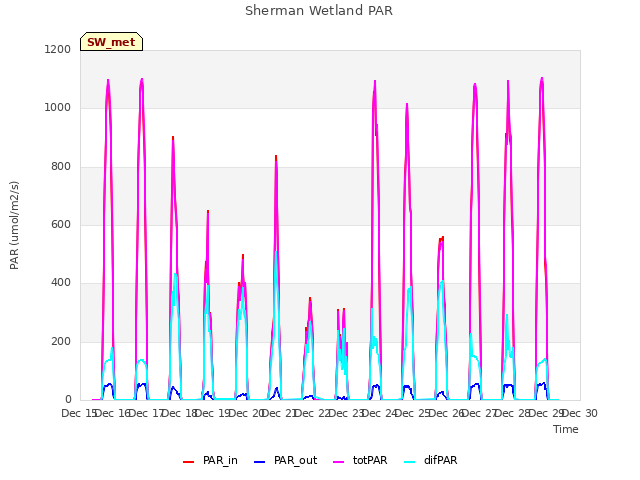Click the SW_met annotation label
This screenshot has height=480, width=640.
(111, 42)
